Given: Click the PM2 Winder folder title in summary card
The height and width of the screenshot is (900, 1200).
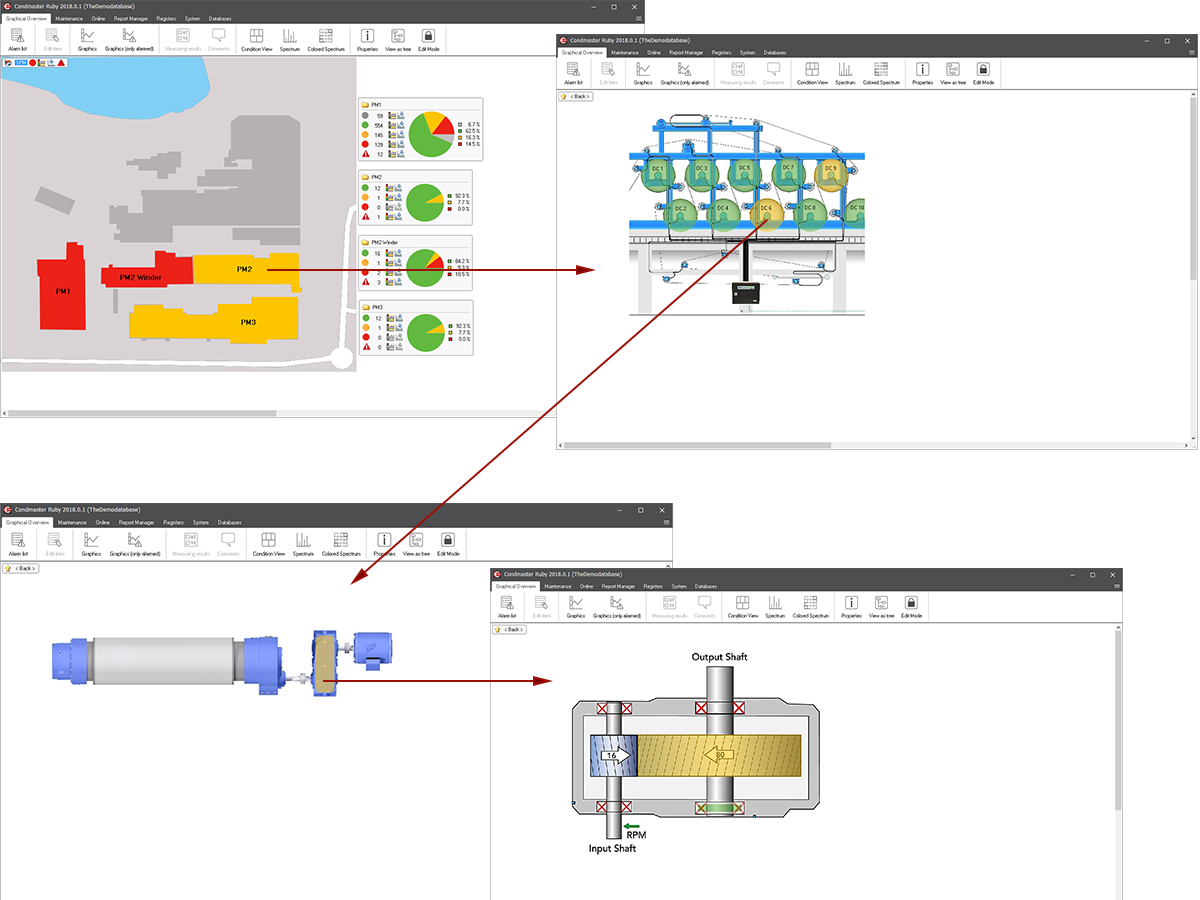Looking at the screenshot, I should (x=379, y=242).
